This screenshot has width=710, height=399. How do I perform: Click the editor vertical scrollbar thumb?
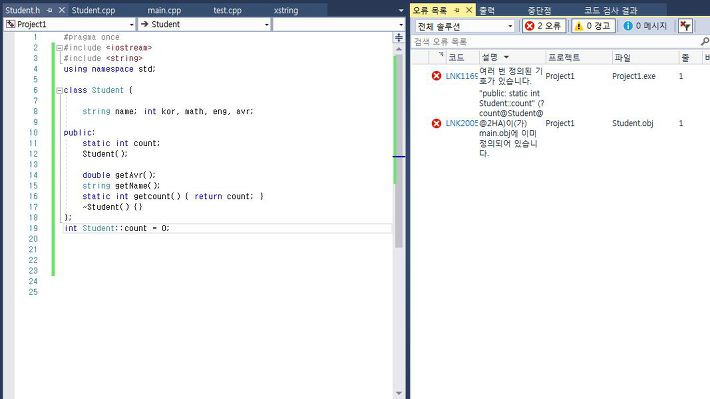click(399, 152)
